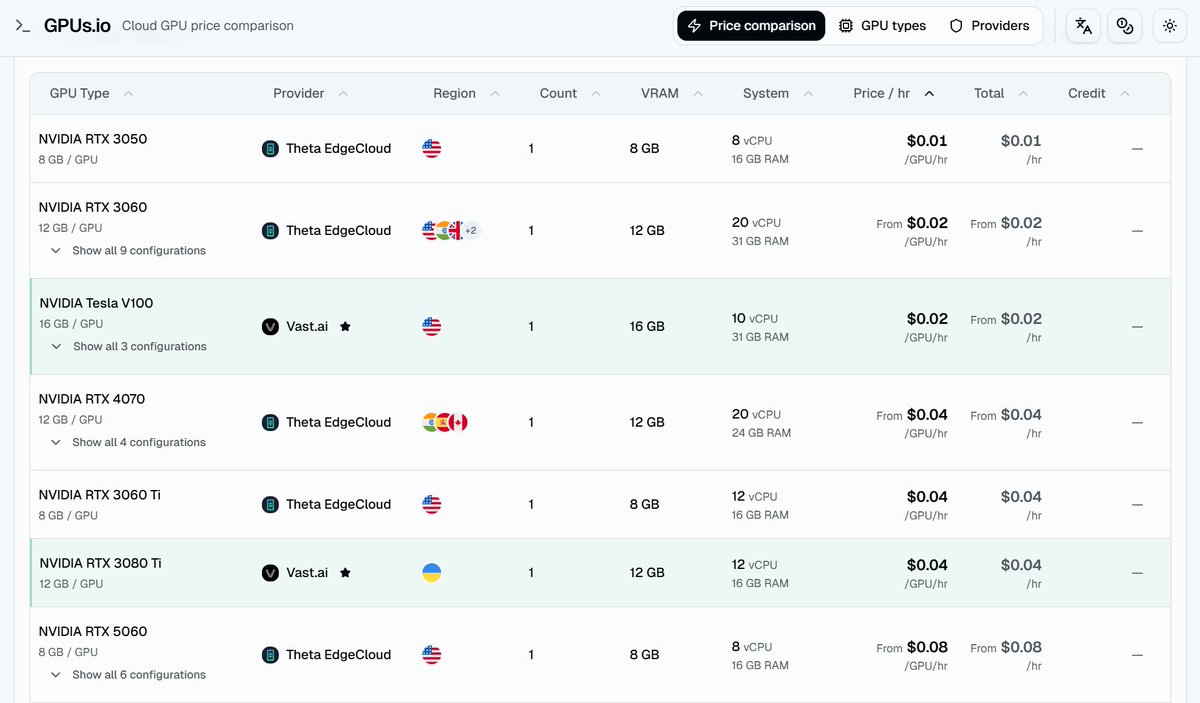Image resolution: width=1200 pixels, height=703 pixels.
Task: Click the Vast.ai logo in Tesla V100 row
Action: [270, 327]
